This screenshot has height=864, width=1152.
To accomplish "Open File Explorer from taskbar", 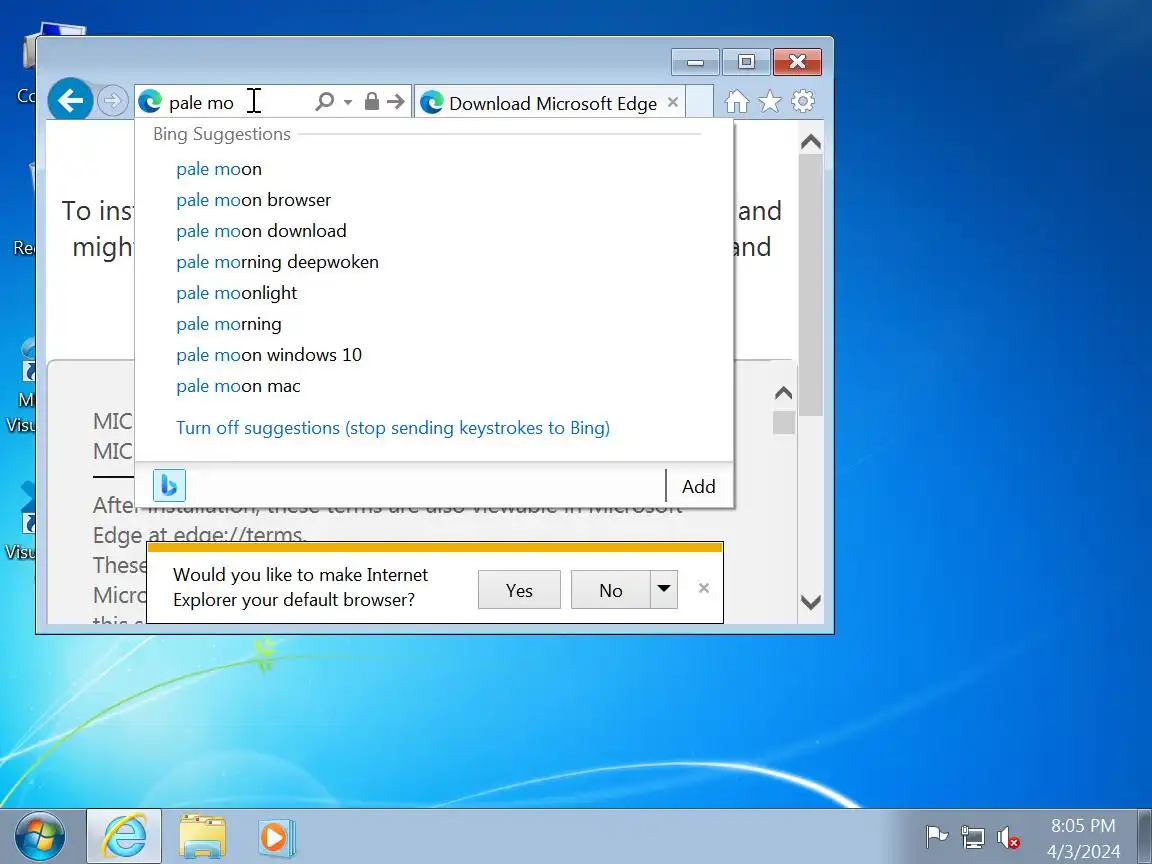I will coord(202,837).
